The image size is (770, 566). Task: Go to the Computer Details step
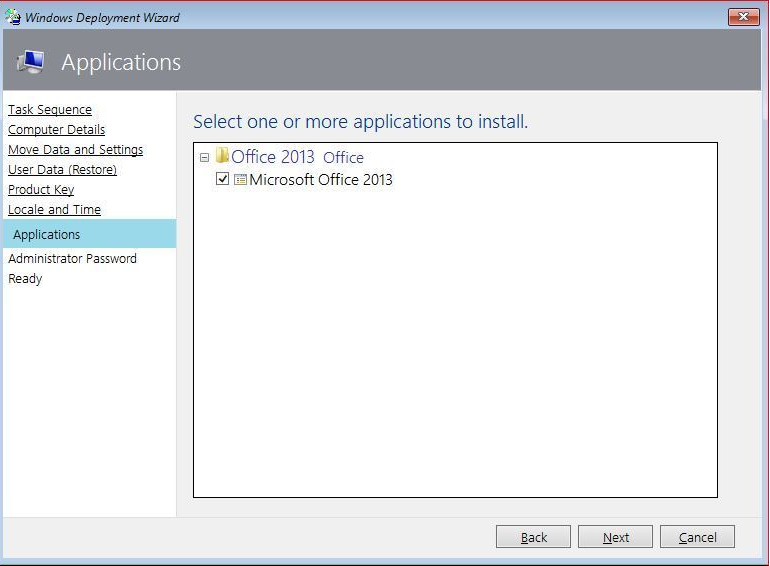click(56, 130)
